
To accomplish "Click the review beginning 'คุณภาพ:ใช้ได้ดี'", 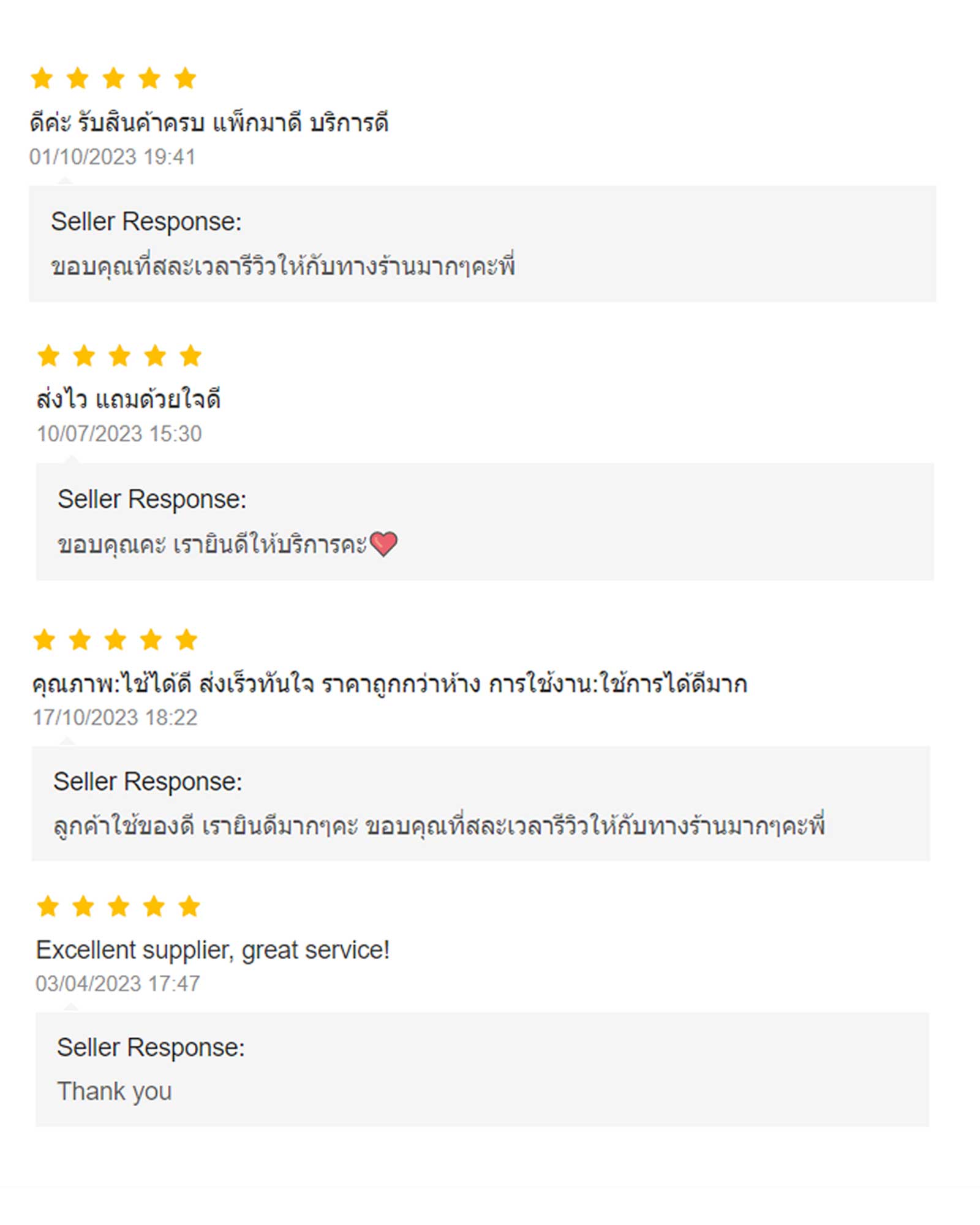I will pyautogui.click(x=390, y=683).
